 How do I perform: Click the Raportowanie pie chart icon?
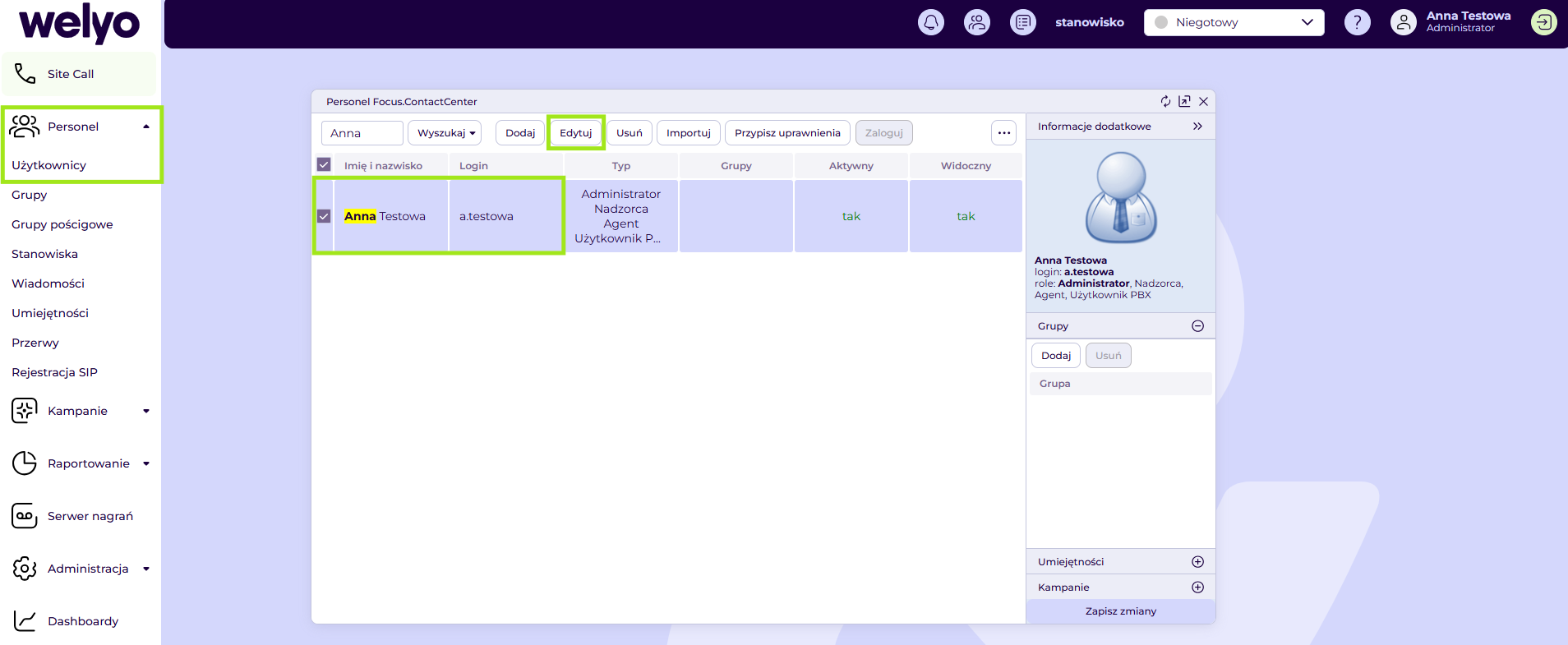25,463
